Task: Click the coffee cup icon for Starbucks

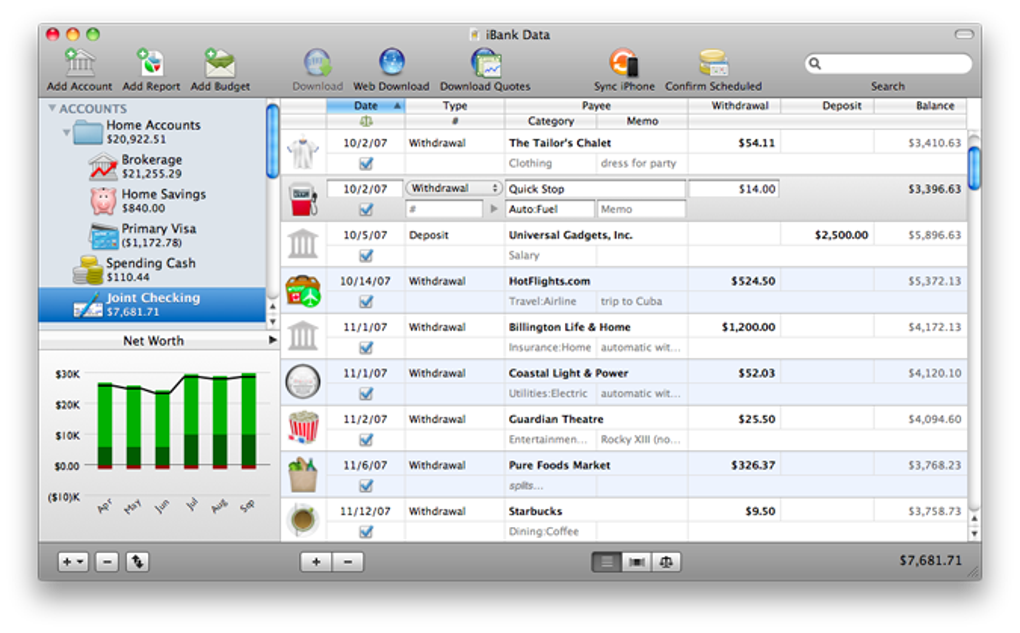Action: tap(302, 520)
